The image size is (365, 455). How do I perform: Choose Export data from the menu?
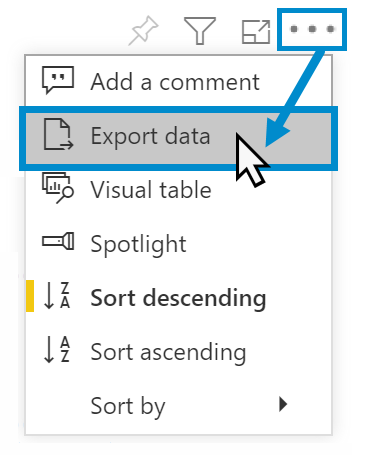(x=179, y=138)
